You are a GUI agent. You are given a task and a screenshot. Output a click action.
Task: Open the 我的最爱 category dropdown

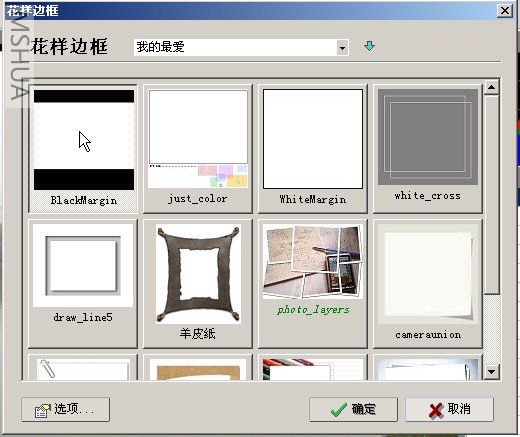(342, 47)
